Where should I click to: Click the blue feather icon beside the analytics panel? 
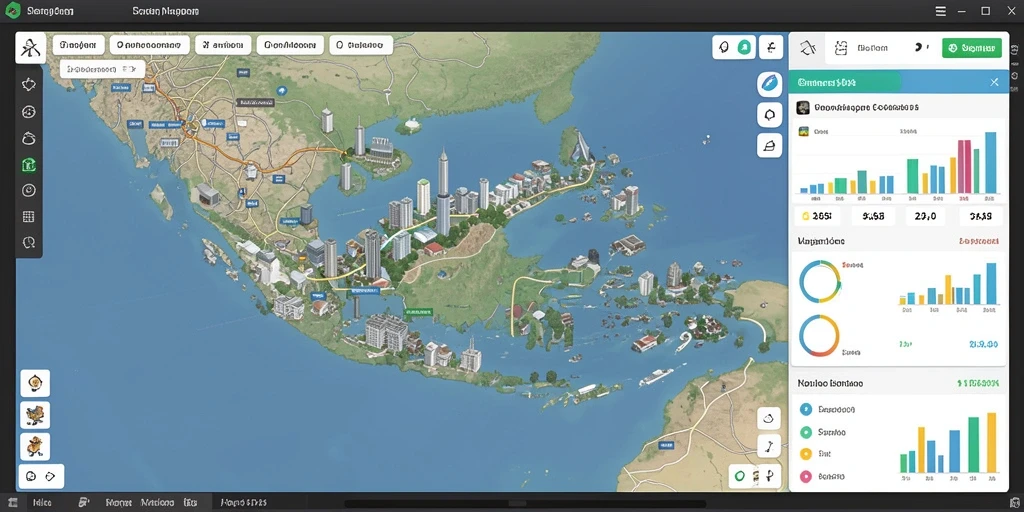[x=769, y=84]
